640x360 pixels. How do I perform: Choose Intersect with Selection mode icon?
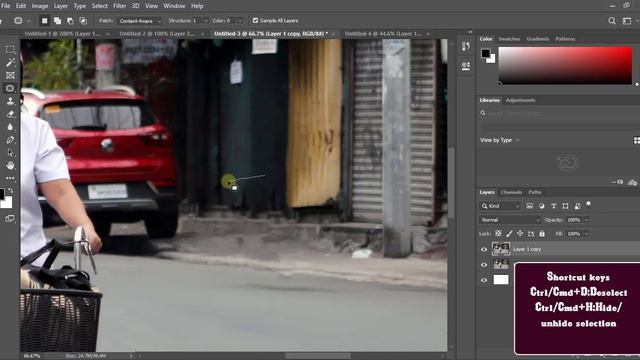(x=83, y=20)
